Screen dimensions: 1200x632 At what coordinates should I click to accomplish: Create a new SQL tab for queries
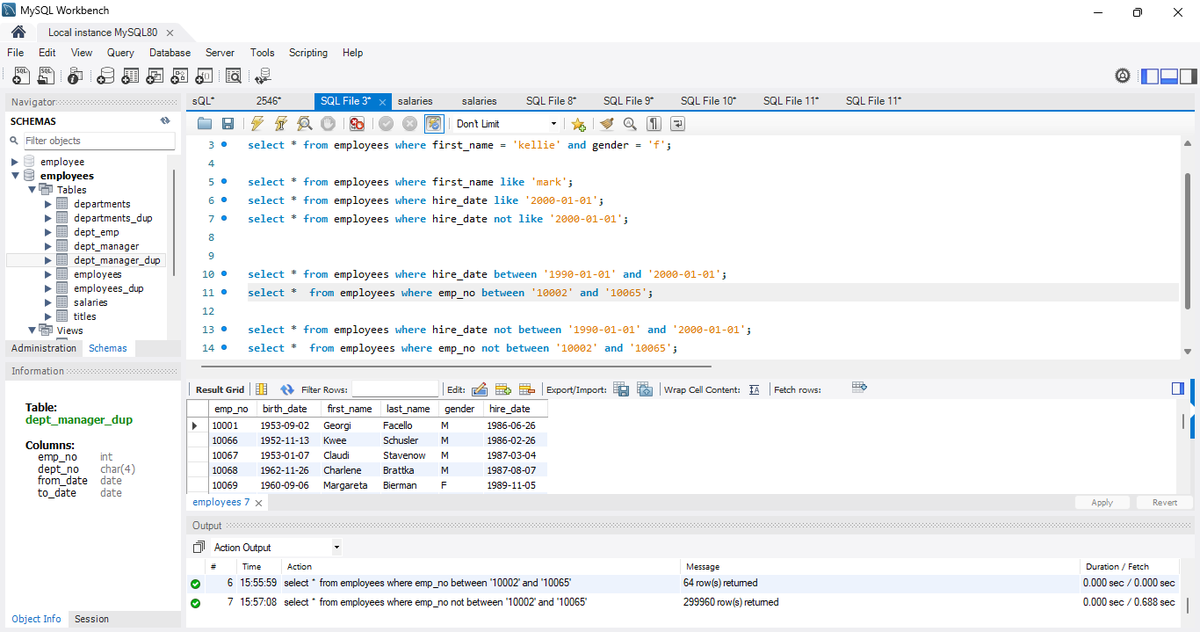click(20, 75)
